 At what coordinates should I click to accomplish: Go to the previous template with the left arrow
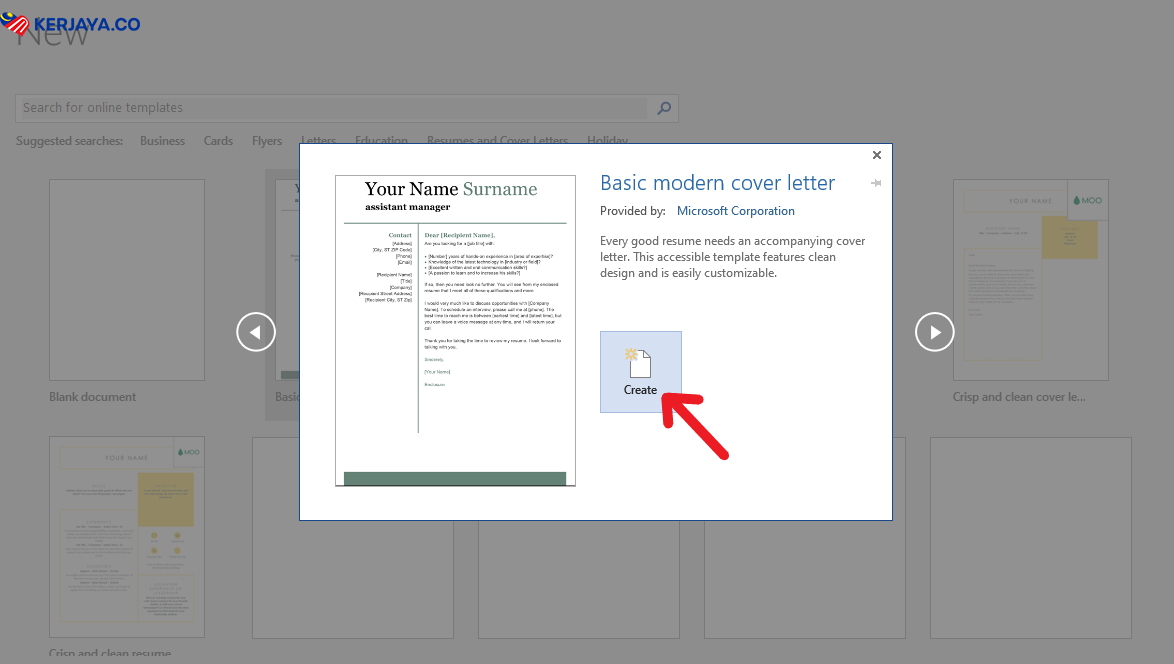(256, 332)
